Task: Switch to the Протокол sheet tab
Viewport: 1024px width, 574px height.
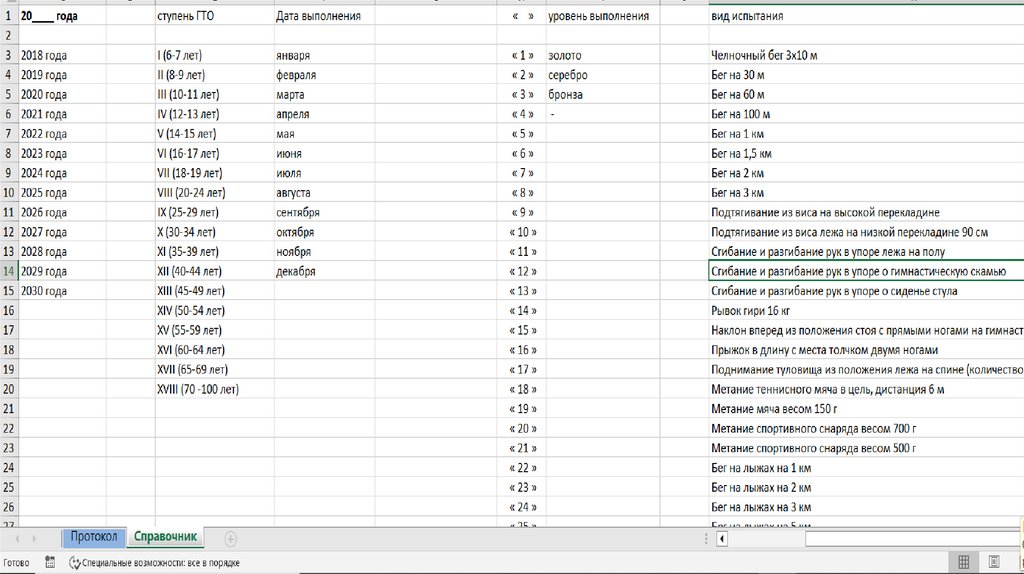Action: coord(93,538)
